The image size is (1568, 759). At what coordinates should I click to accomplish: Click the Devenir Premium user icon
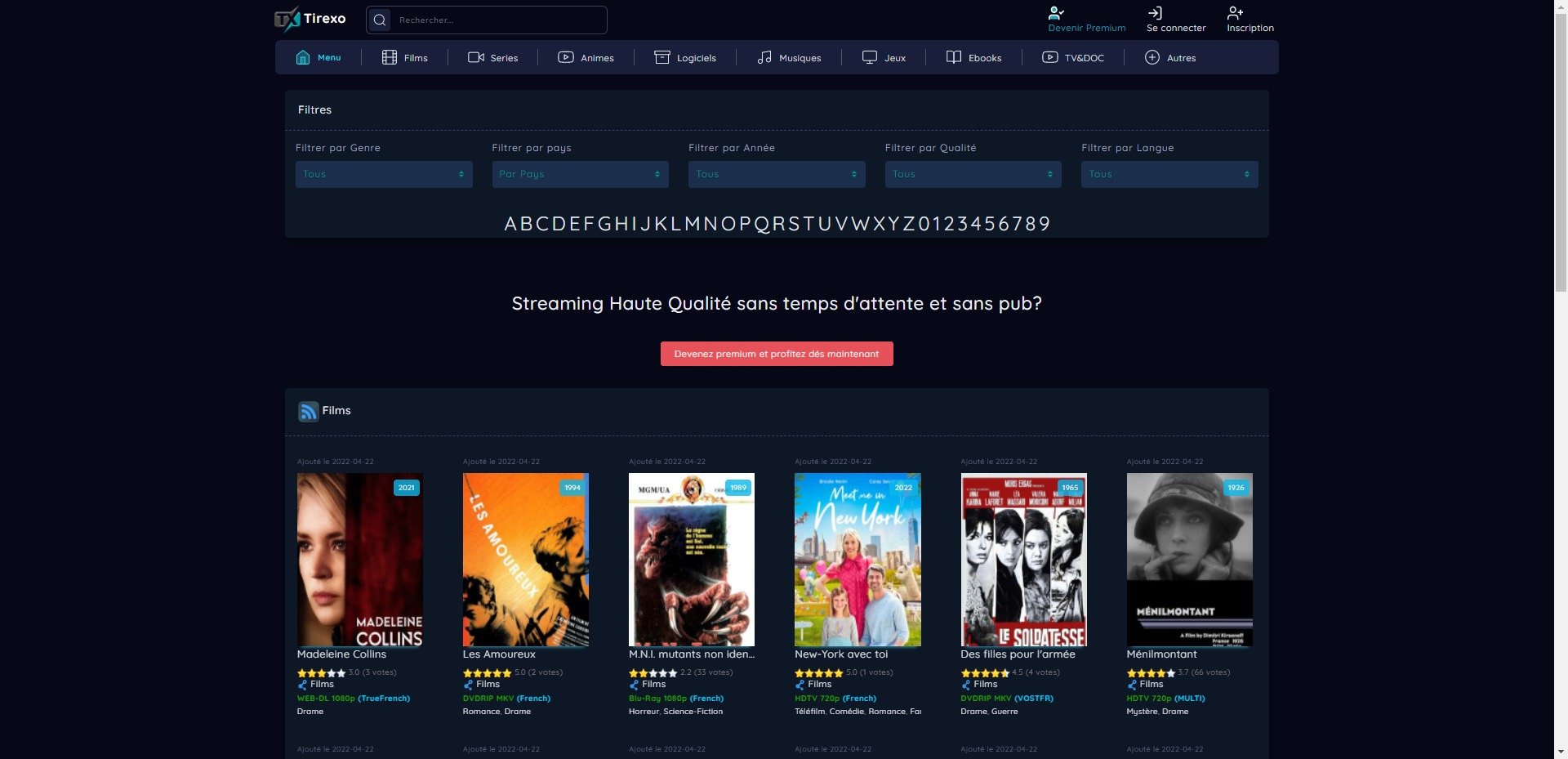click(1055, 13)
